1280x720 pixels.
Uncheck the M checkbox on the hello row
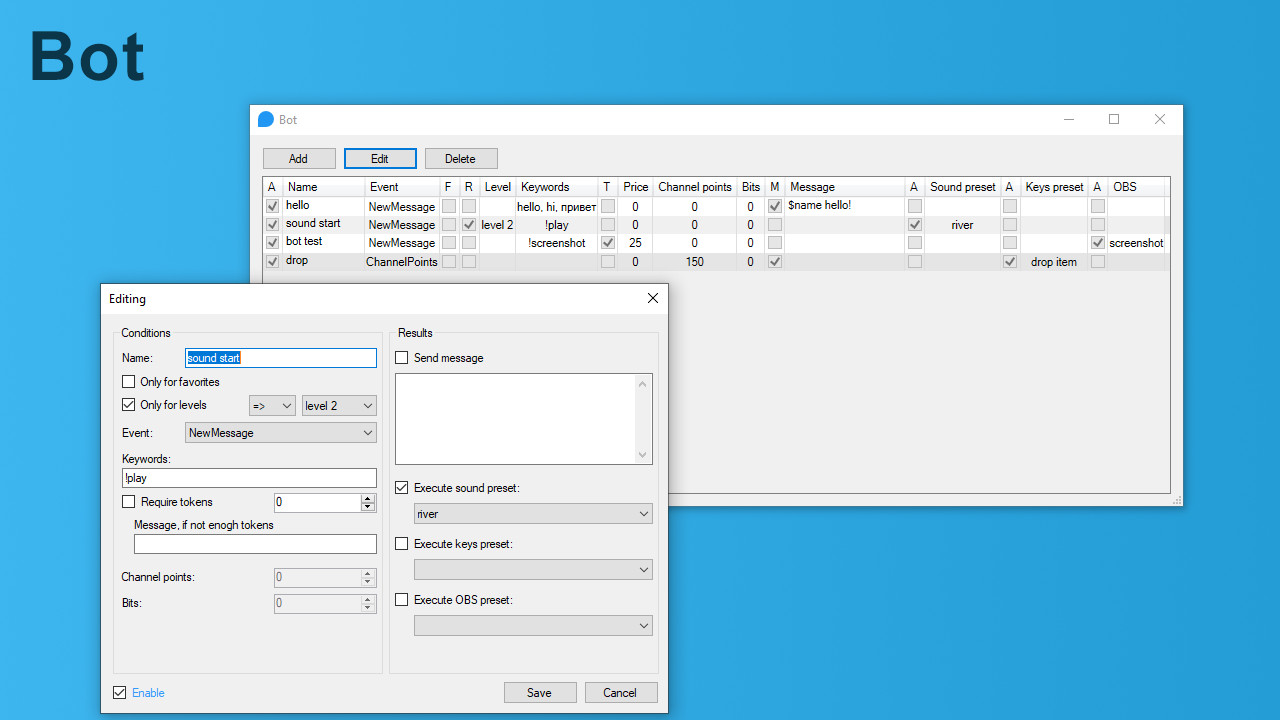tap(774, 205)
